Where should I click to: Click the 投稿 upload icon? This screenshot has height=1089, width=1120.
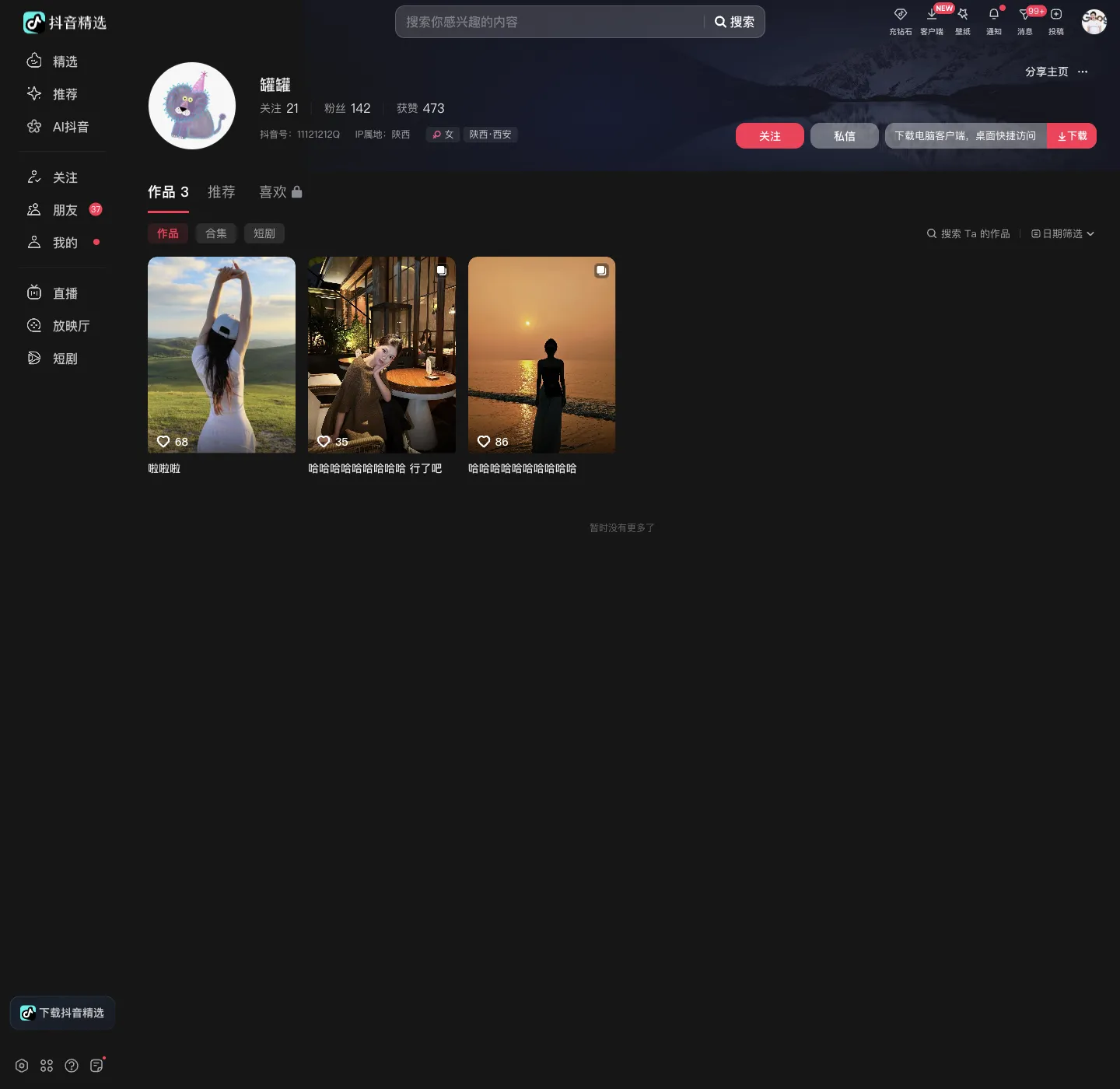[x=1056, y=14]
